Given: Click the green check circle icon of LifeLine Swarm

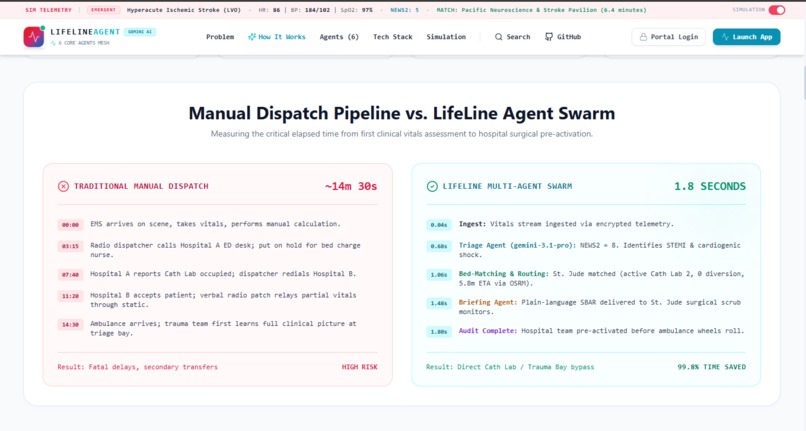Looking at the screenshot, I should (x=432, y=186).
